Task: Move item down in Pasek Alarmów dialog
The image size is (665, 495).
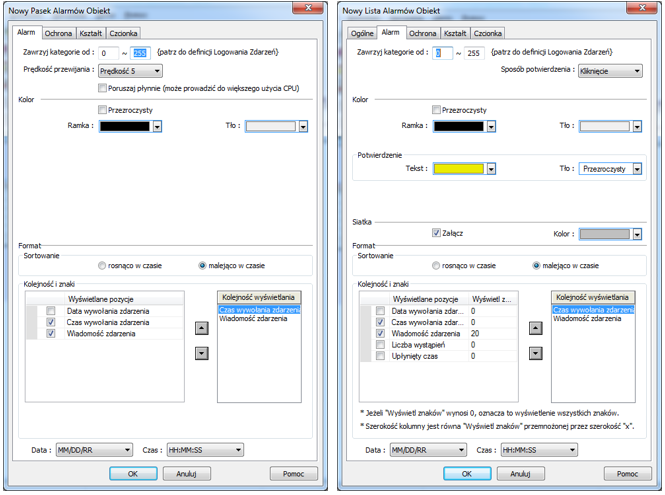Action: [x=201, y=353]
